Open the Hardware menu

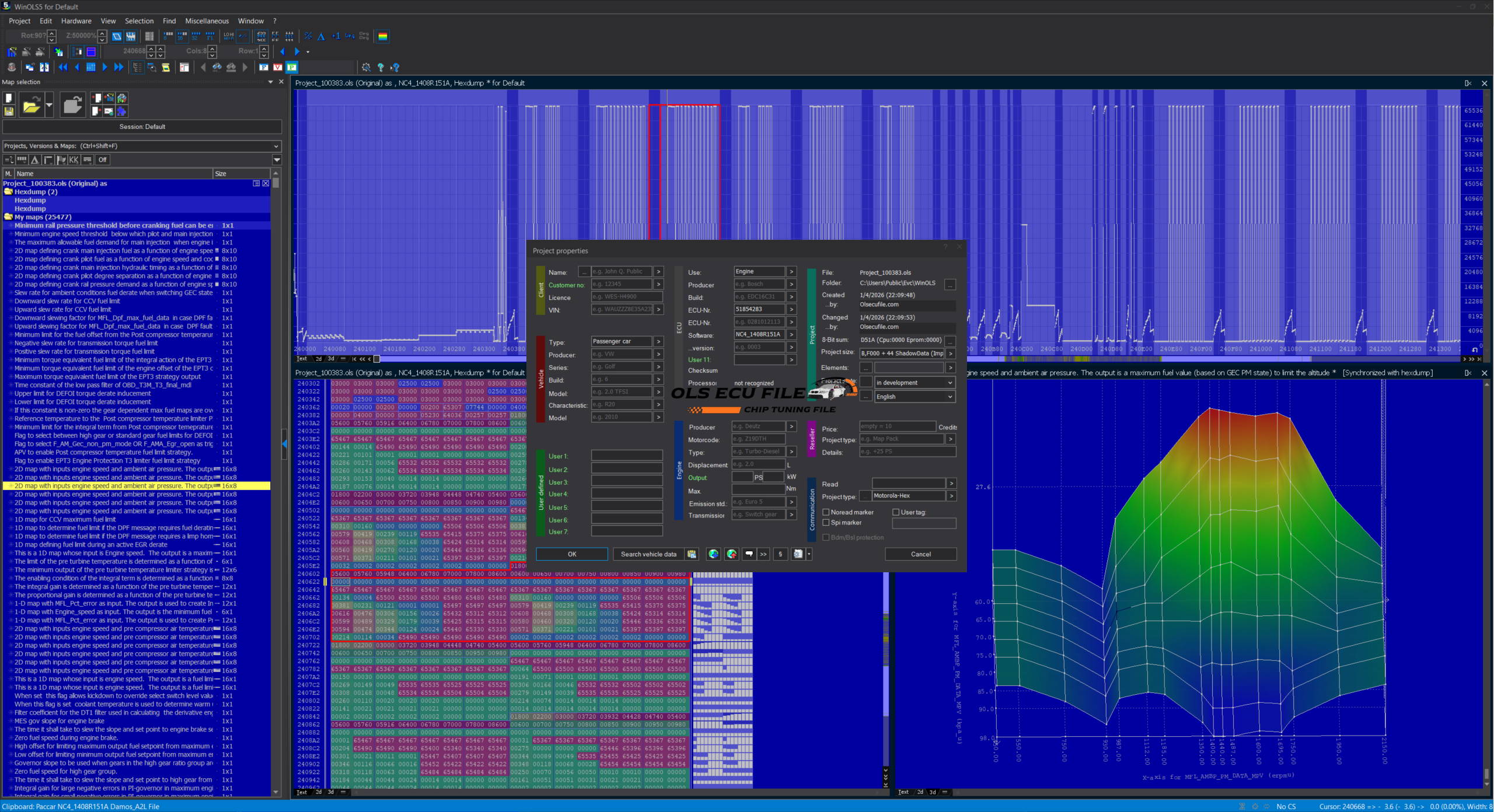76,21
